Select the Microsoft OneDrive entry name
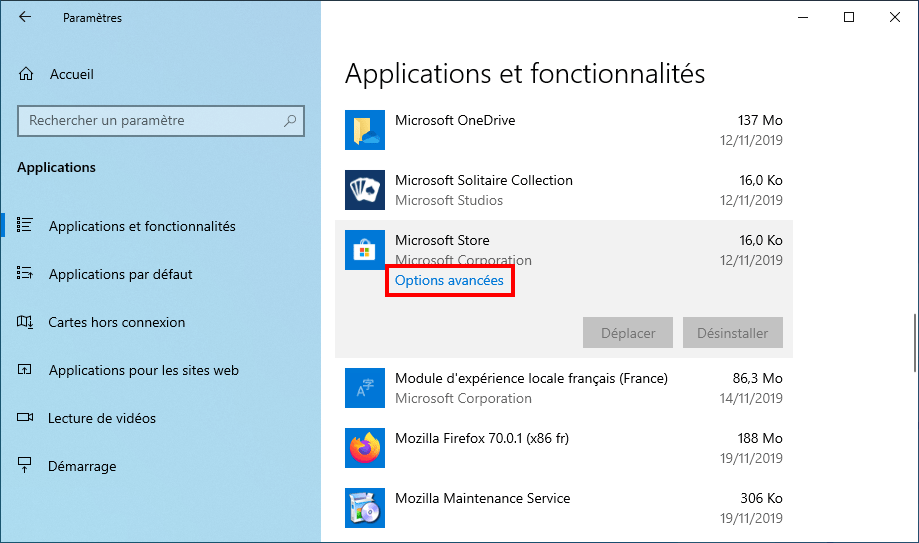 (455, 120)
